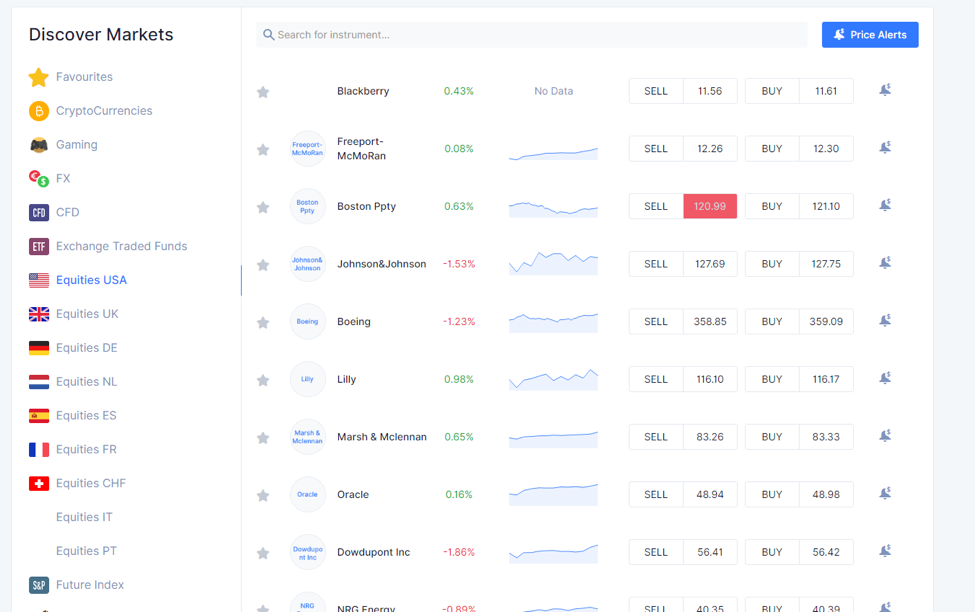Click the ETF icon for Exchange Traded Funds
Image resolution: width=975 pixels, height=612 pixels.
[x=39, y=246]
